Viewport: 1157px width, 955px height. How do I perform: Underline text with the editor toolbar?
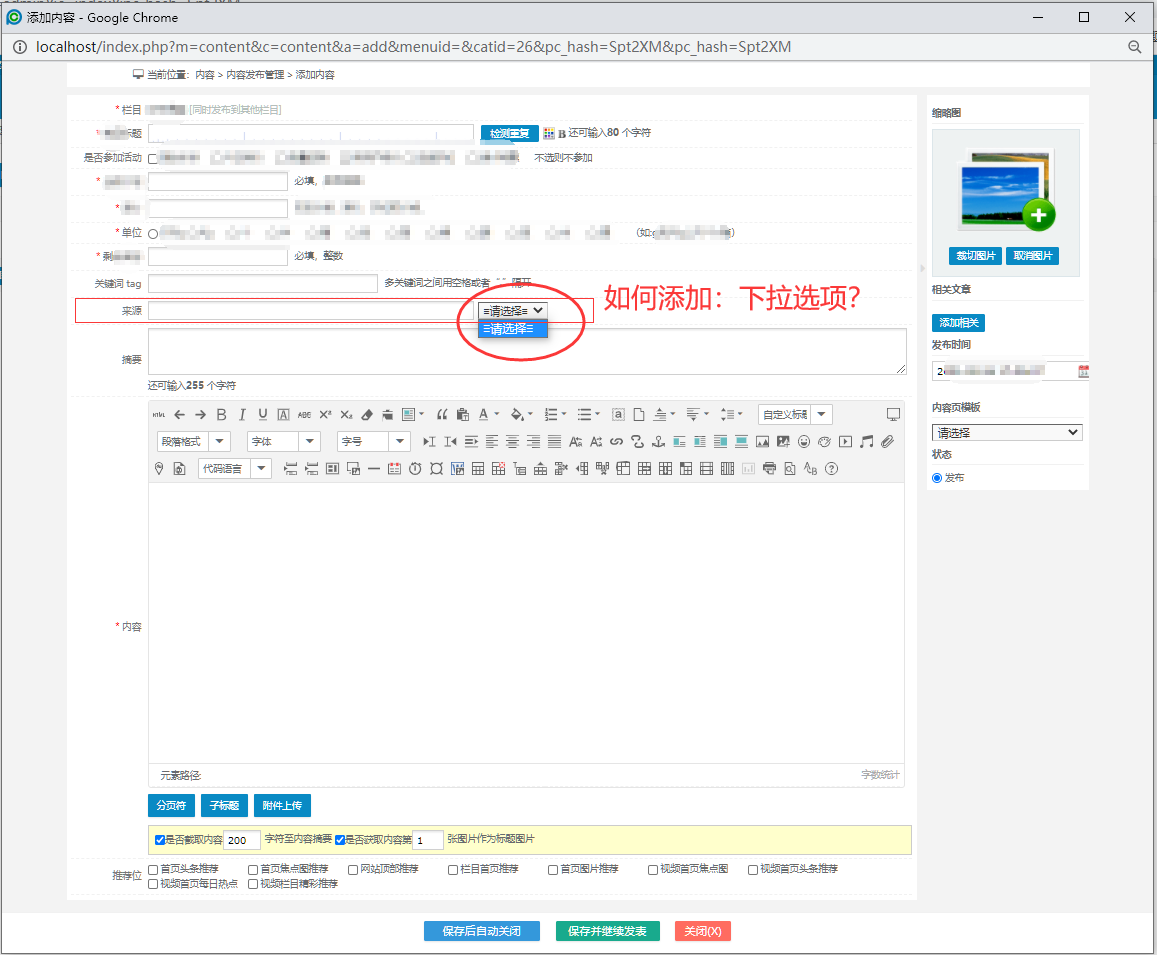[x=263, y=415]
